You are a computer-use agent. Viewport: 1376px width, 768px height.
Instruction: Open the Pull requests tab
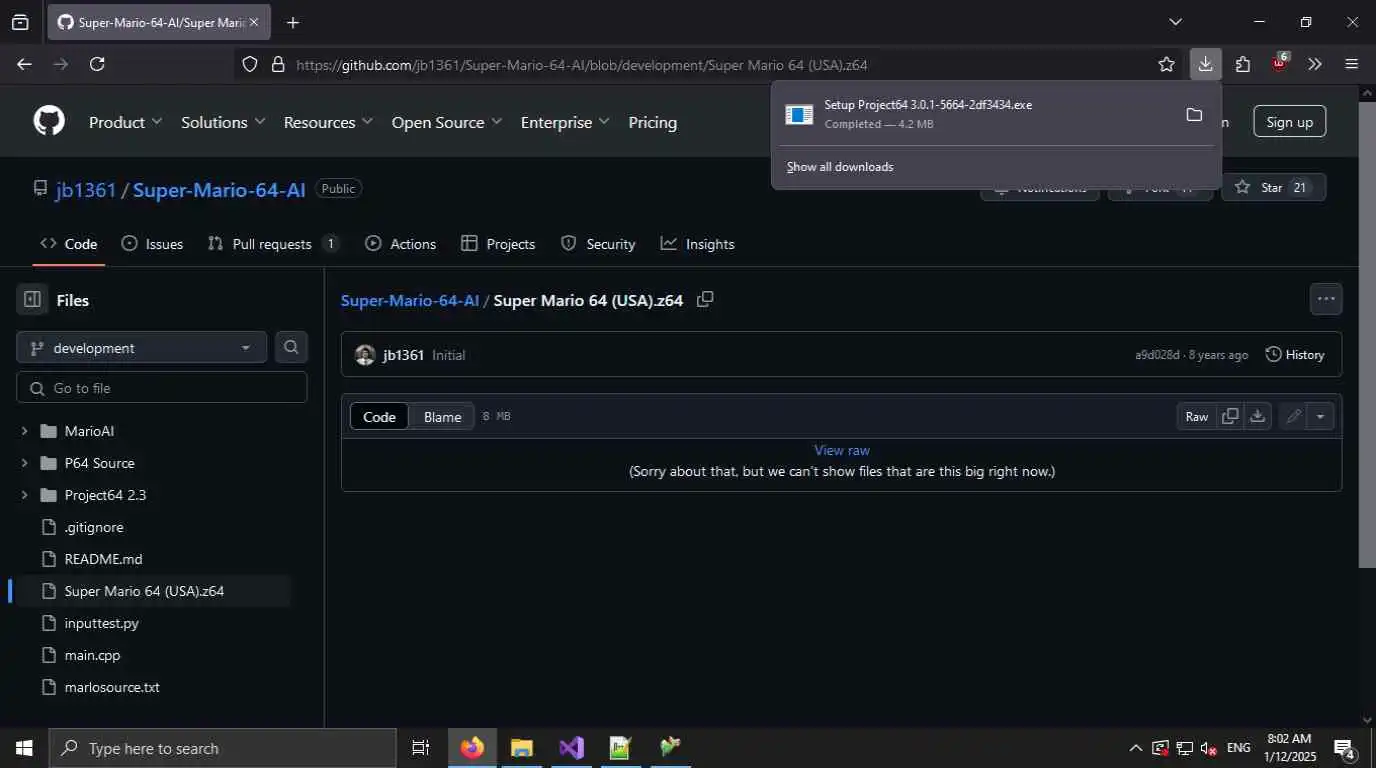(x=273, y=244)
